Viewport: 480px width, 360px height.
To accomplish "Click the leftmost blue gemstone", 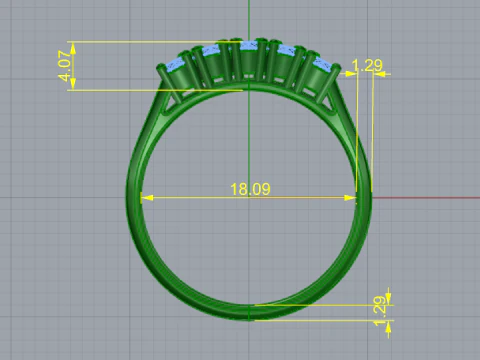I will pos(176,64).
